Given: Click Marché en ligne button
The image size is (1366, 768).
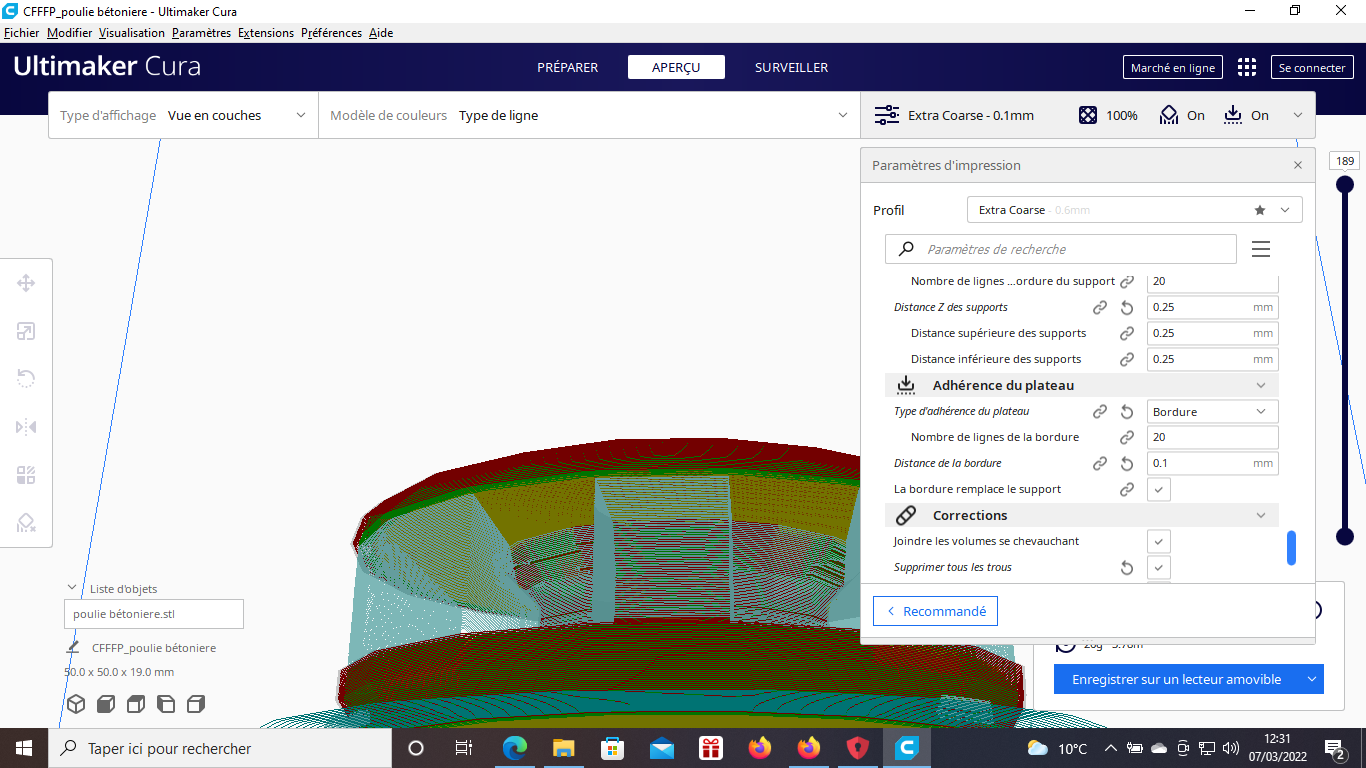Looking at the screenshot, I should coord(1173,68).
